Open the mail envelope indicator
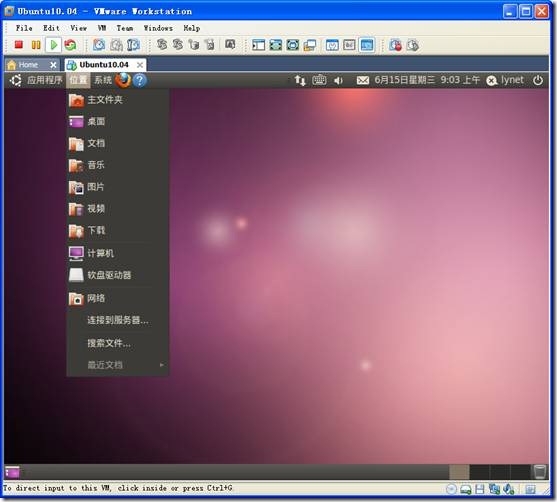 [363, 81]
